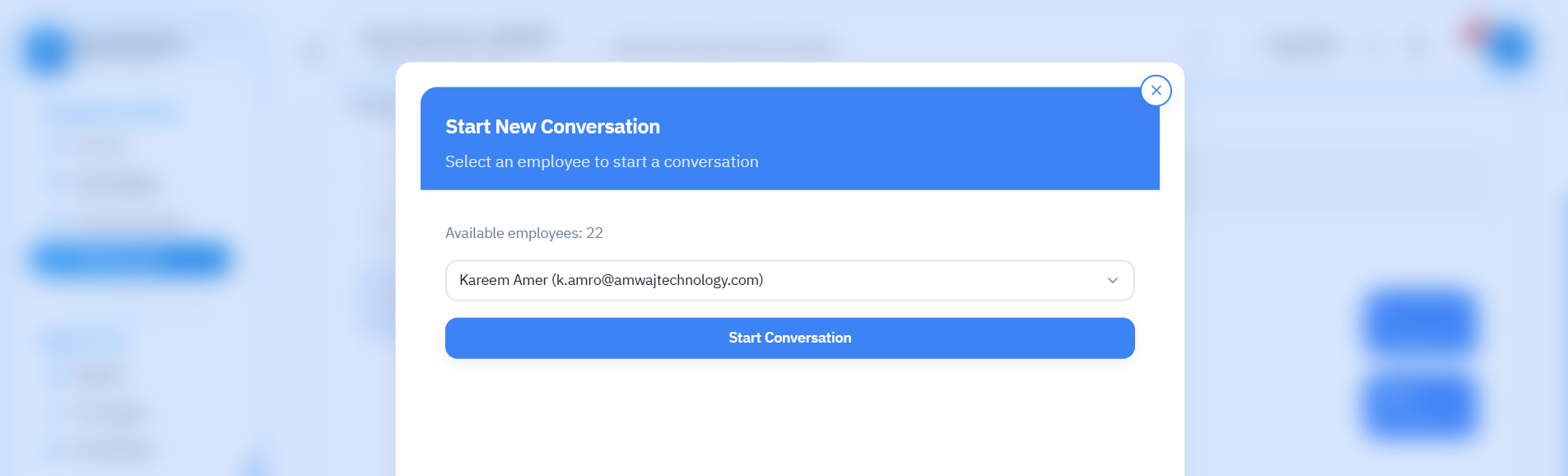Click the blue header banner of the dialog
The image size is (1568, 476).
(905, 138)
